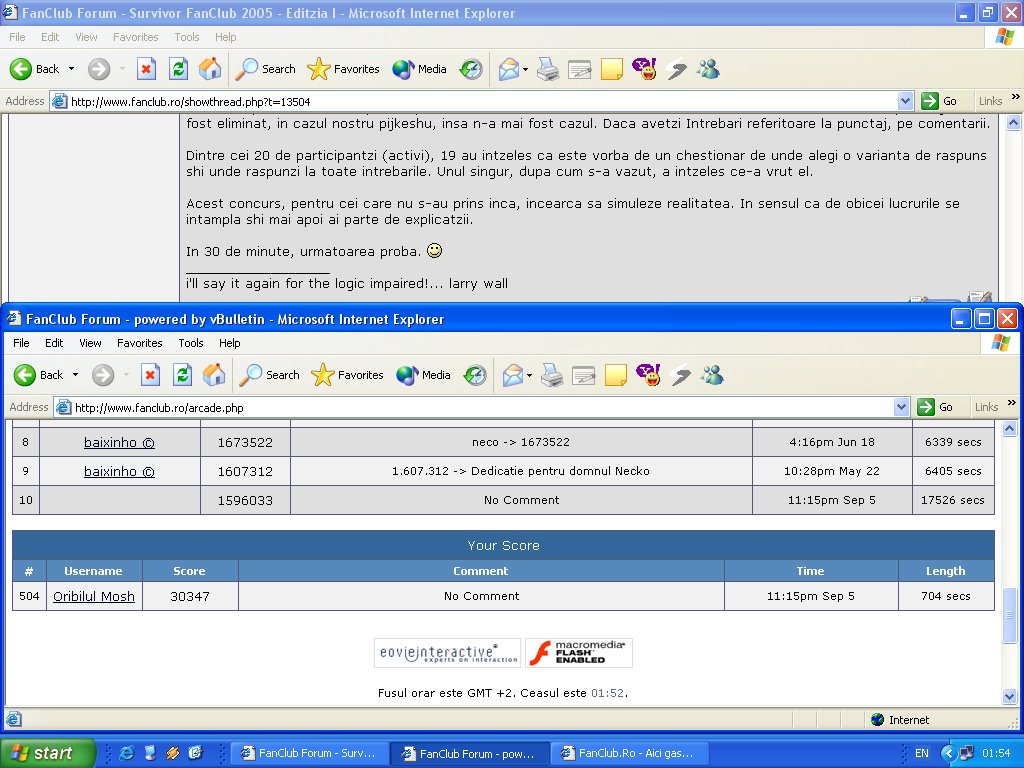This screenshot has width=1024, height=768.
Task: Click scroll down arrow in arcade window
Action: coord(1010,697)
